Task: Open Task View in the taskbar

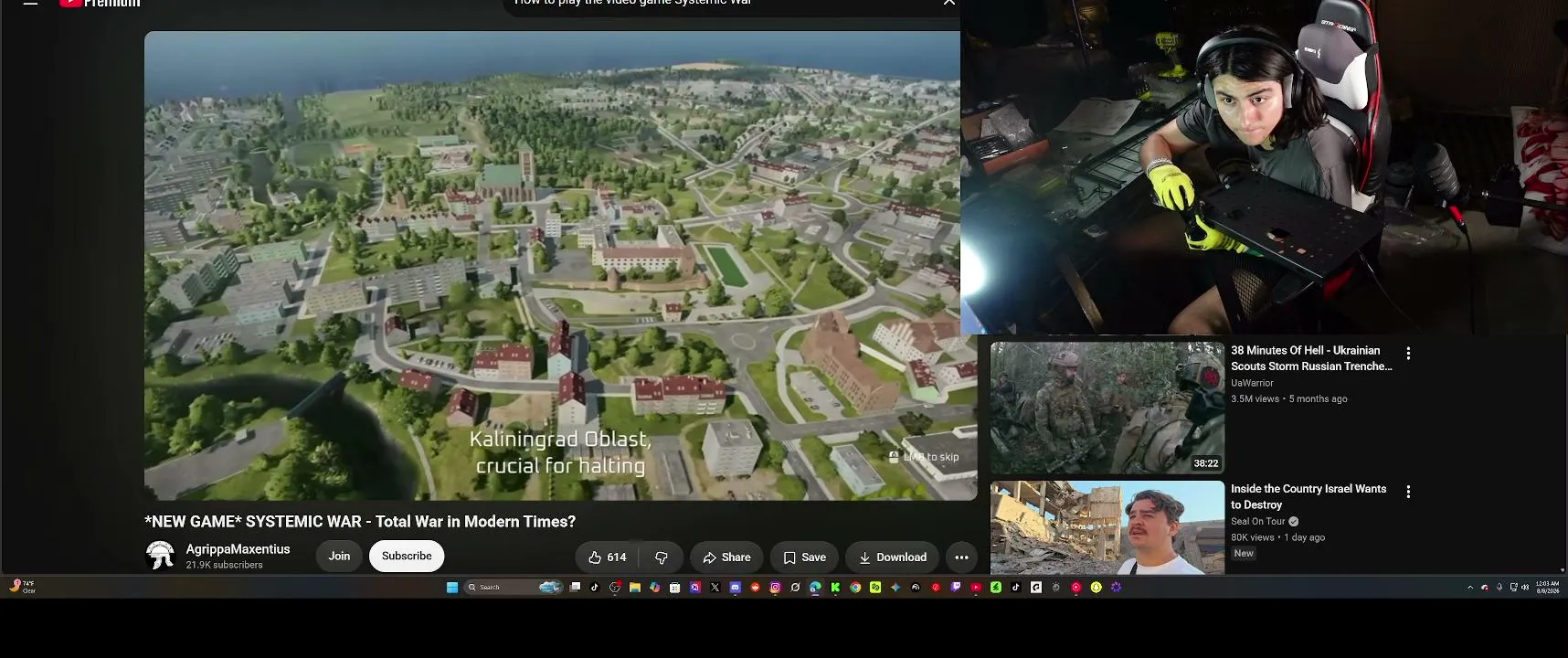Action: [x=575, y=588]
